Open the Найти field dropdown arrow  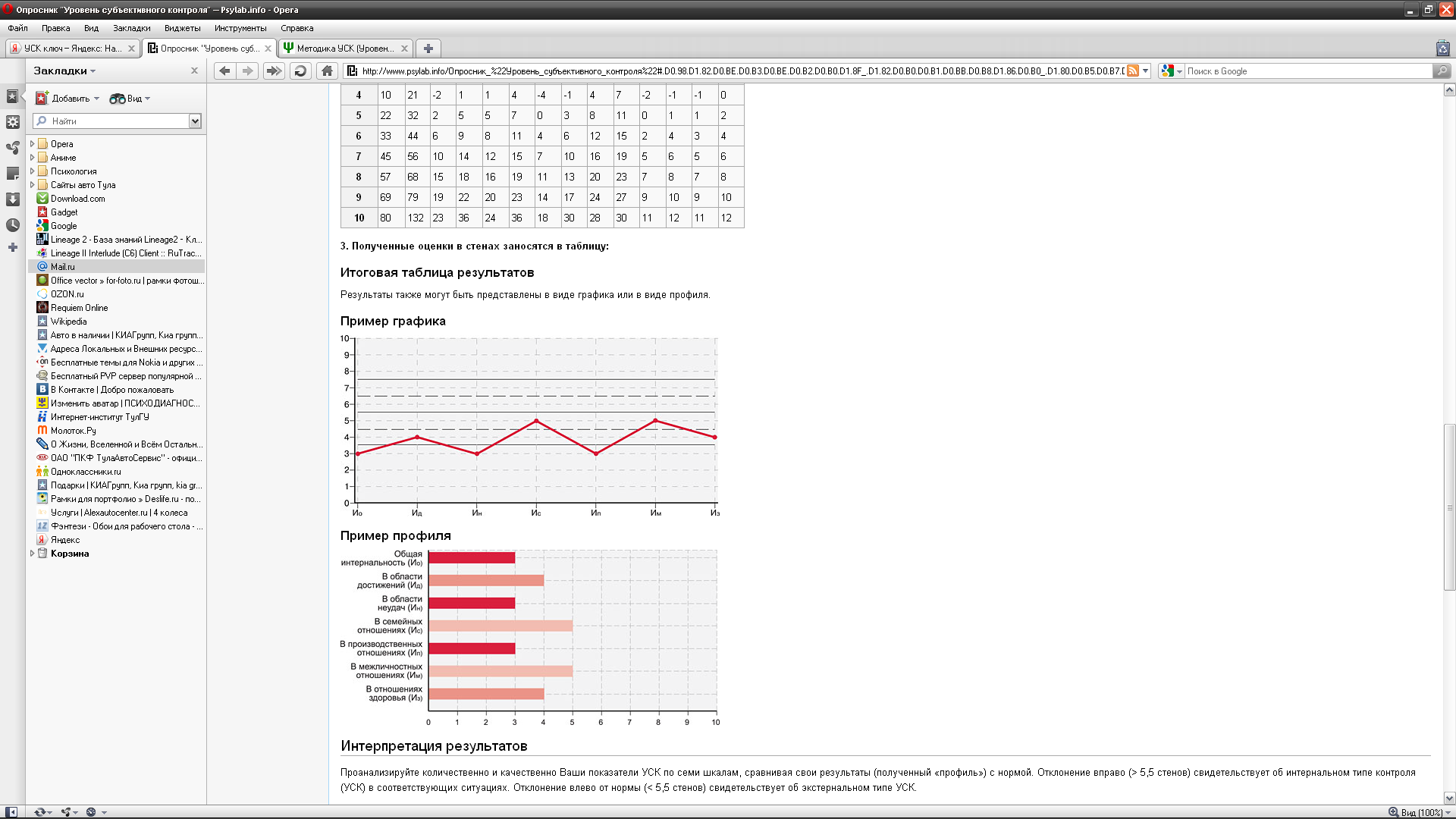(195, 121)
